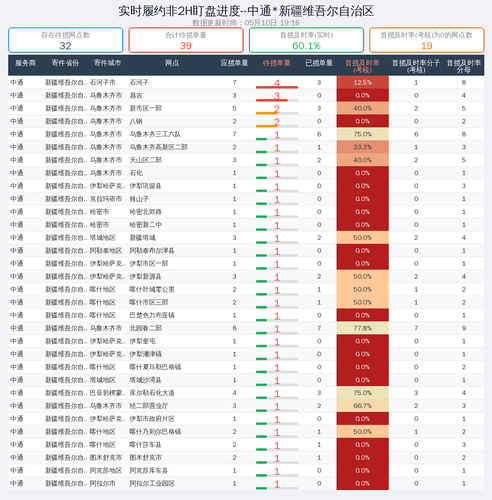
Task: Sort by the 应揽单量 column header
Action: tap(234, 63)
